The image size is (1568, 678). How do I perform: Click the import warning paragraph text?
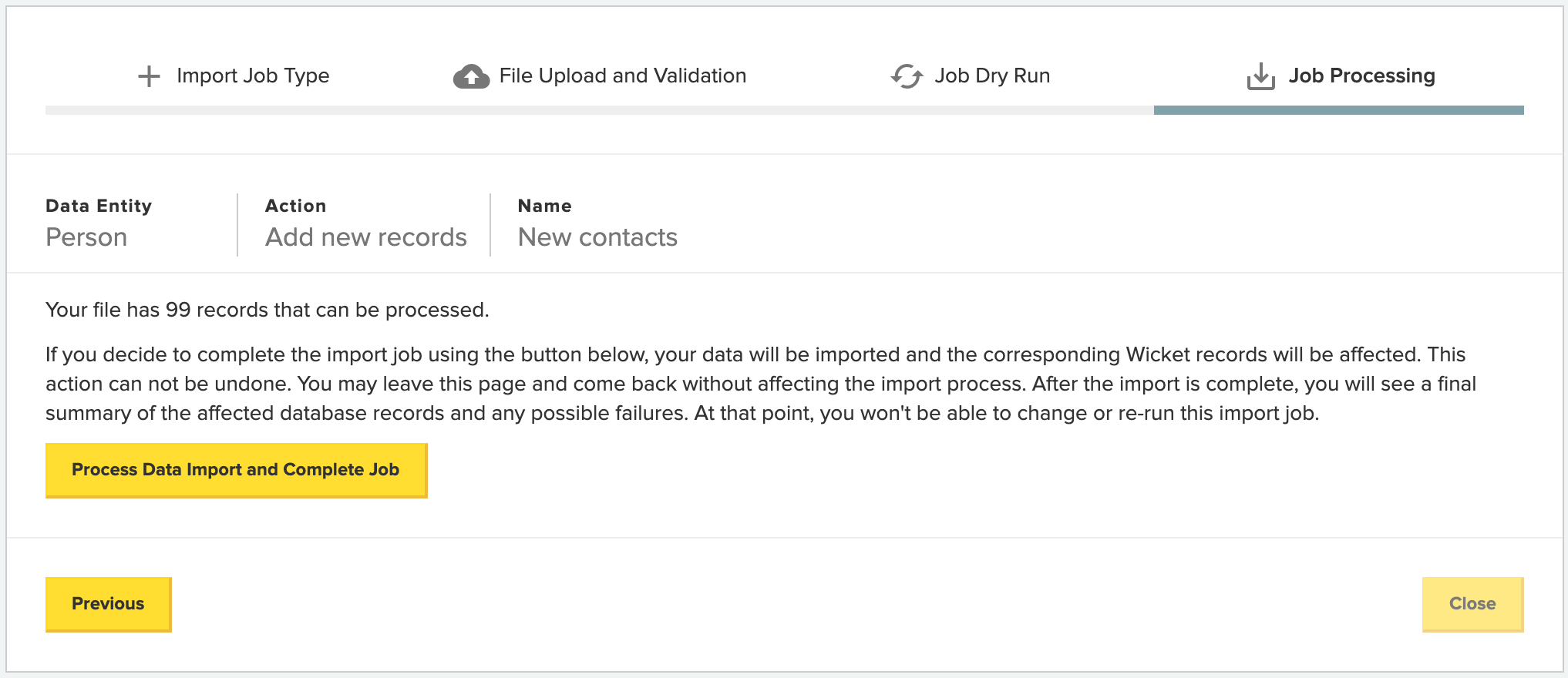761,384
